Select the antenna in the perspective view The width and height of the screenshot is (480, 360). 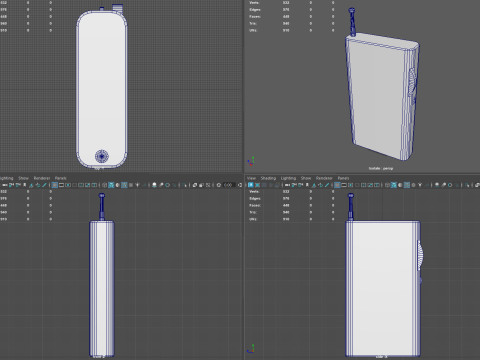pos(352,22)
